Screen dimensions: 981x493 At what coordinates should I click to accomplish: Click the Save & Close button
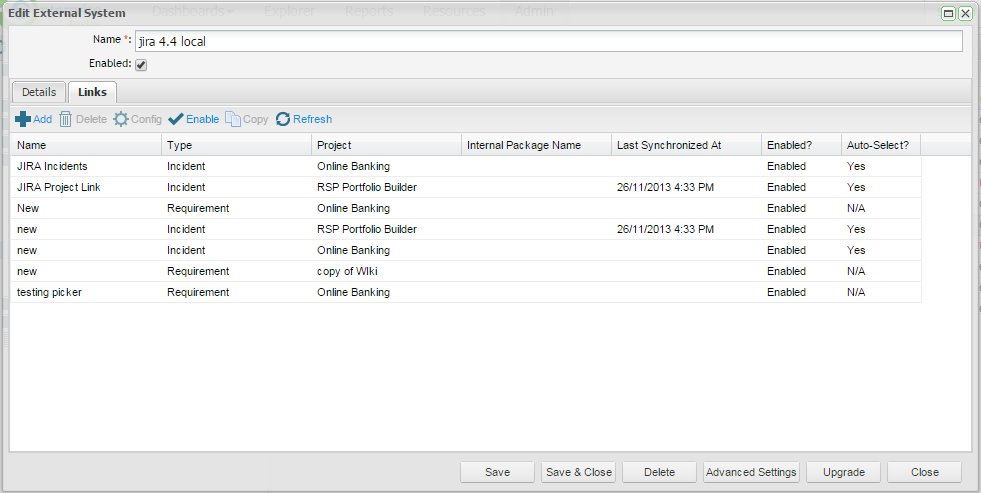pos(578,472)
